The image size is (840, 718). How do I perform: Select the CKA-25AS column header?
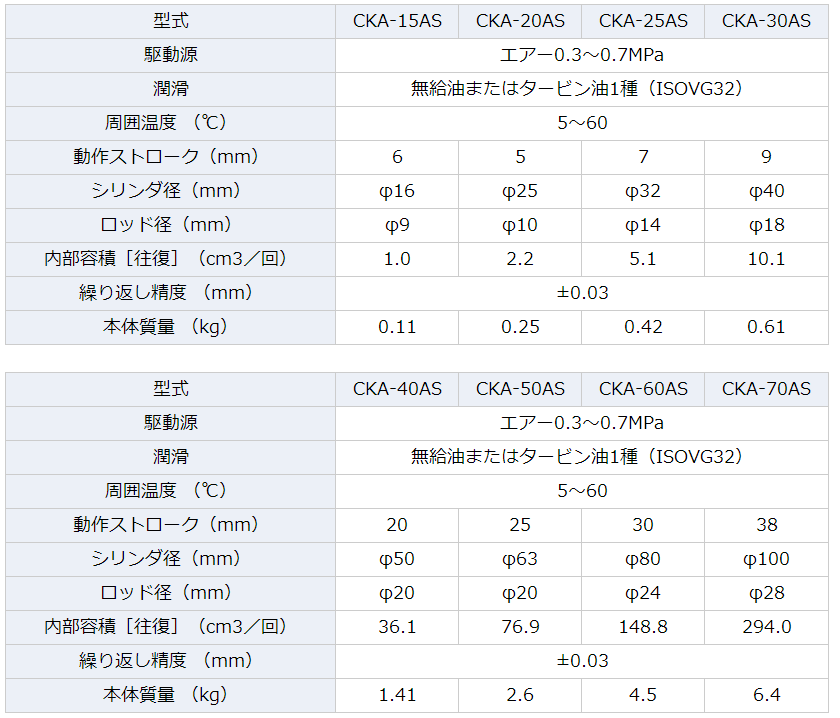click(x=643, y=21)
